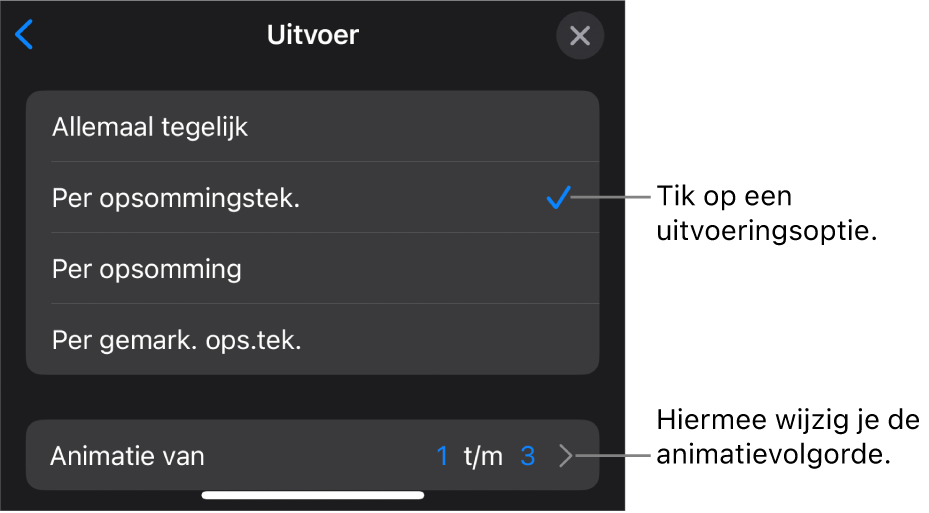The height and width of the screenshot is (513, 929).
Task: Select the 'Allemaal tegelijk' delivery option
Action: pyautogui.click(x=150, y=127)
